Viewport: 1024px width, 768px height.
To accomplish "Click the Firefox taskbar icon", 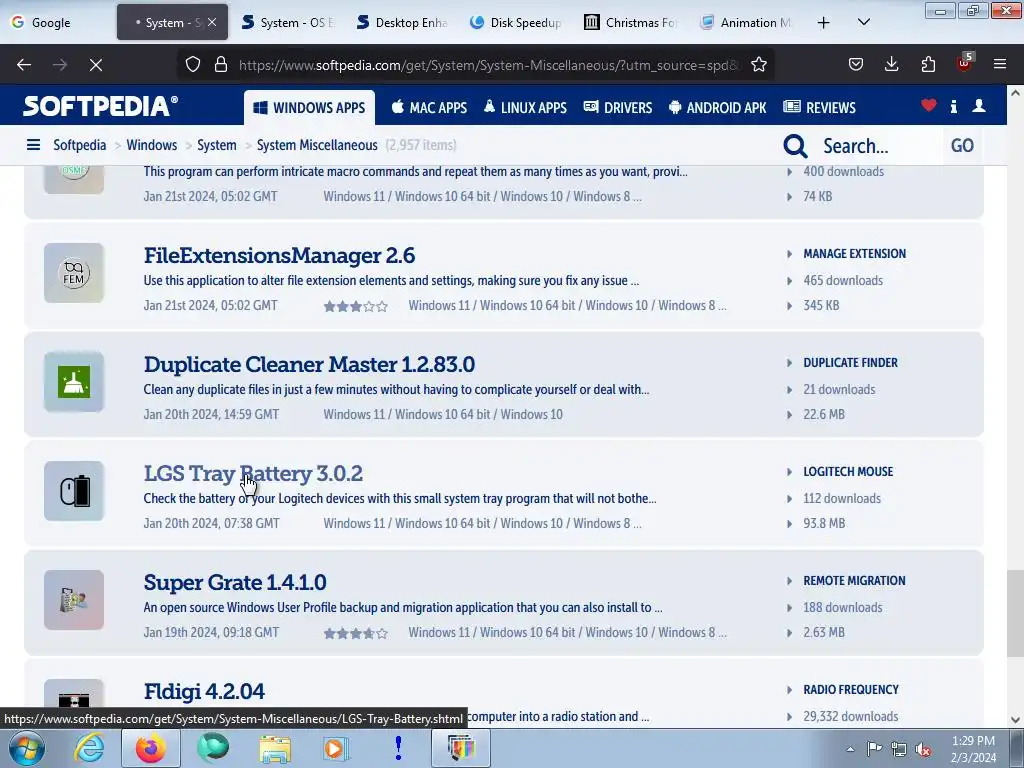I will pyautogui.click(x=150, y=748).
